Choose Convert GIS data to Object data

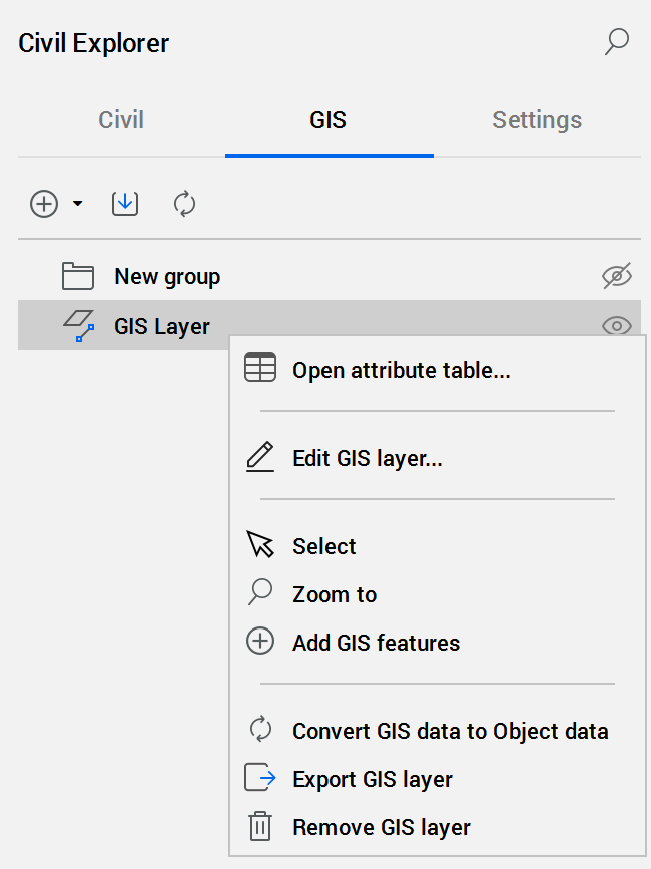point(450,731)
